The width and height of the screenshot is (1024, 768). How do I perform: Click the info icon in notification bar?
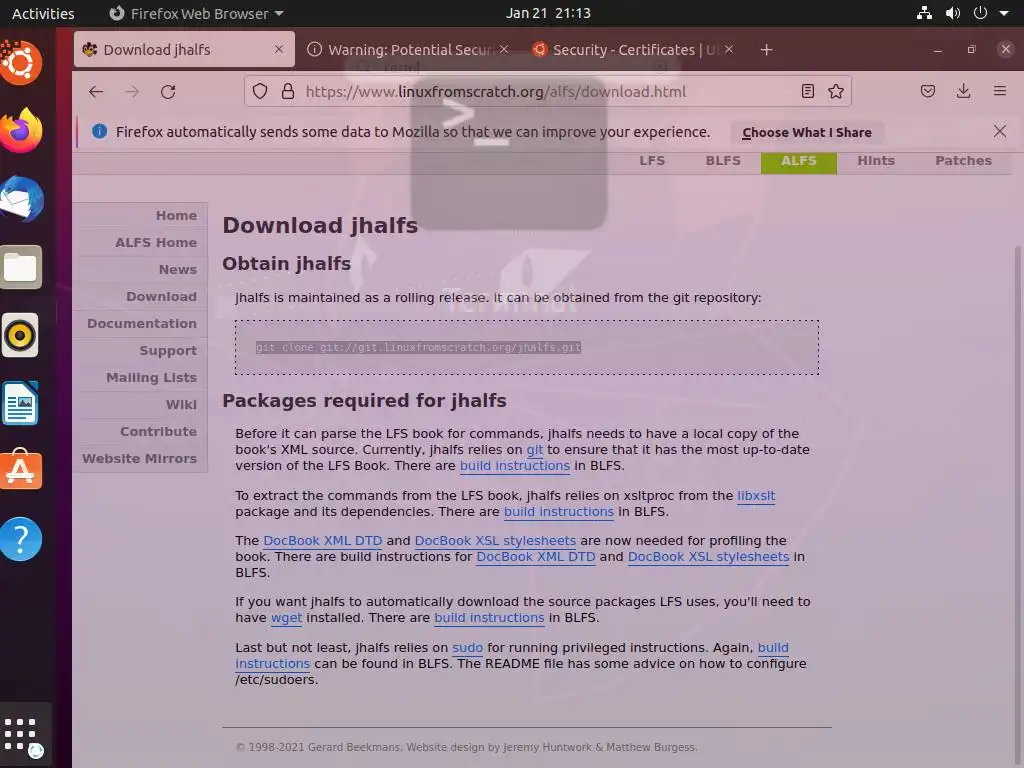point(99,131)
